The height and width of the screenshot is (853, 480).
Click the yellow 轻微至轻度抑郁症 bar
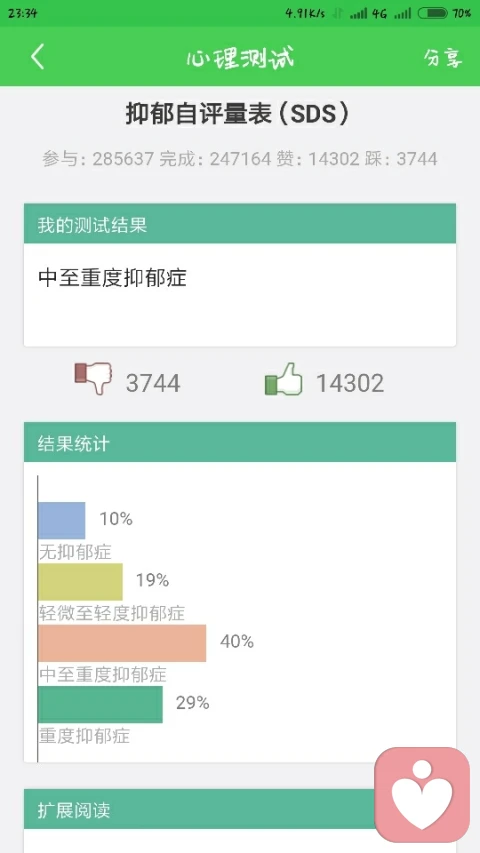tap(81, 582)
